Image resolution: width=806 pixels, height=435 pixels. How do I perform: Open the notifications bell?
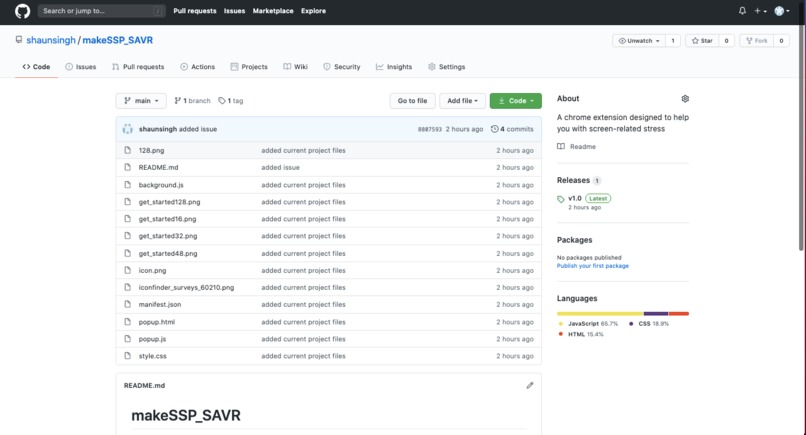click(x=742, y=11)
